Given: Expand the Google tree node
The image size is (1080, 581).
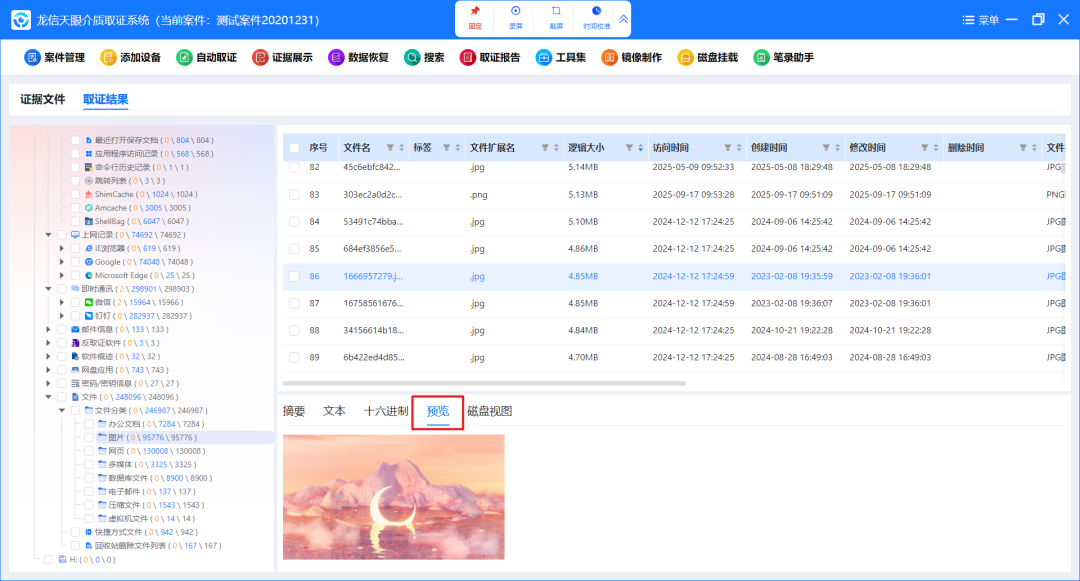Looking at the screenshot, I should [62, 261].
